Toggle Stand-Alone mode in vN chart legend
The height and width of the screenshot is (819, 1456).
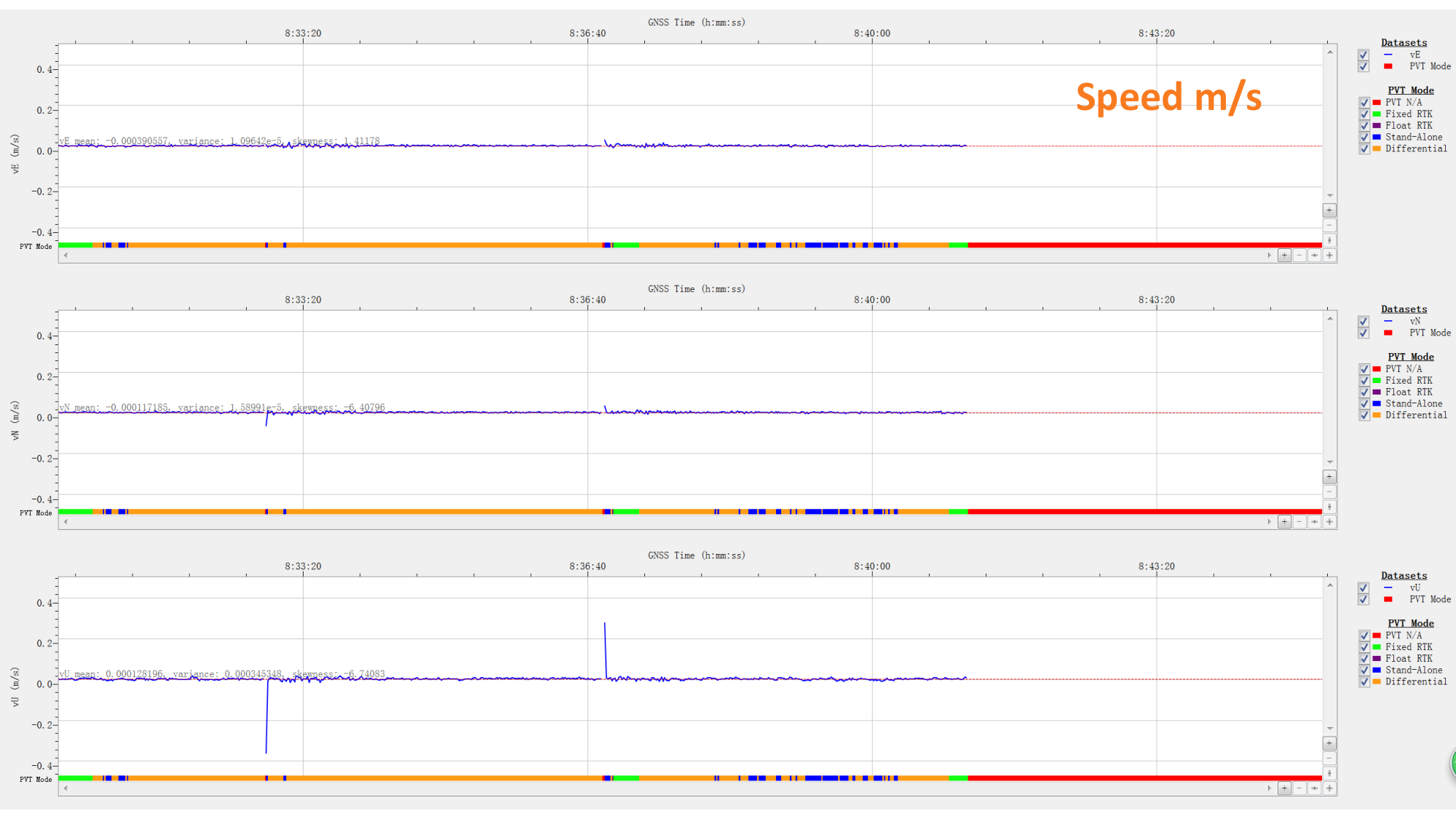[x=1364, y=404]
